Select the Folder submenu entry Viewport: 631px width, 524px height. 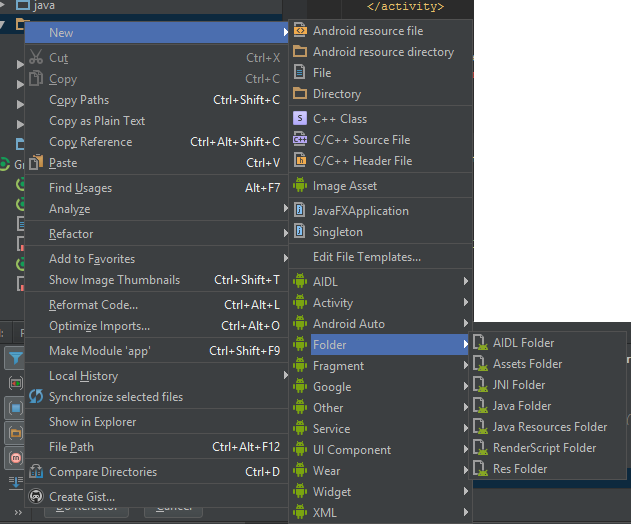click(381, 345)
